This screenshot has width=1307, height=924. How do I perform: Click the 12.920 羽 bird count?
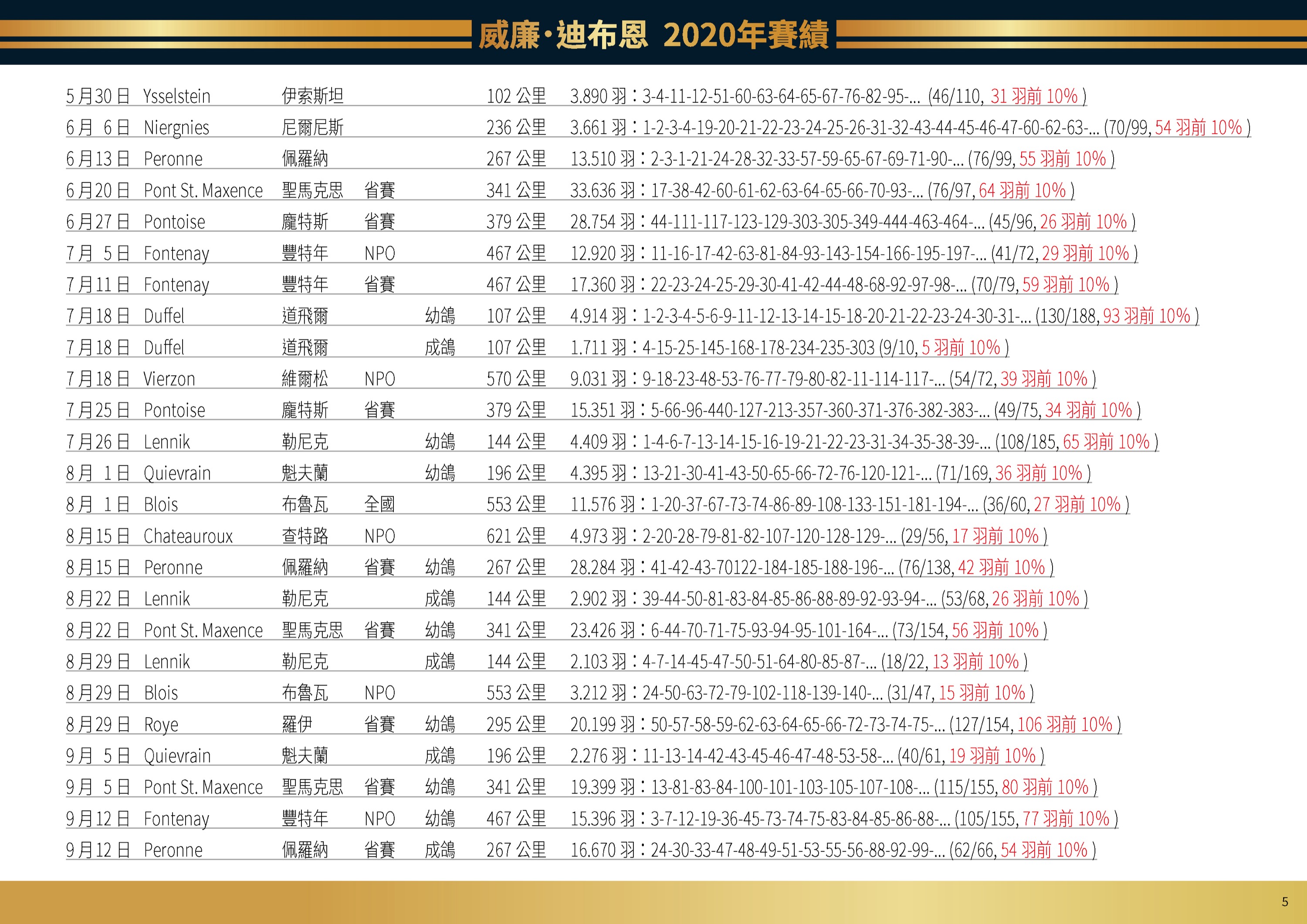pos(603,253)
